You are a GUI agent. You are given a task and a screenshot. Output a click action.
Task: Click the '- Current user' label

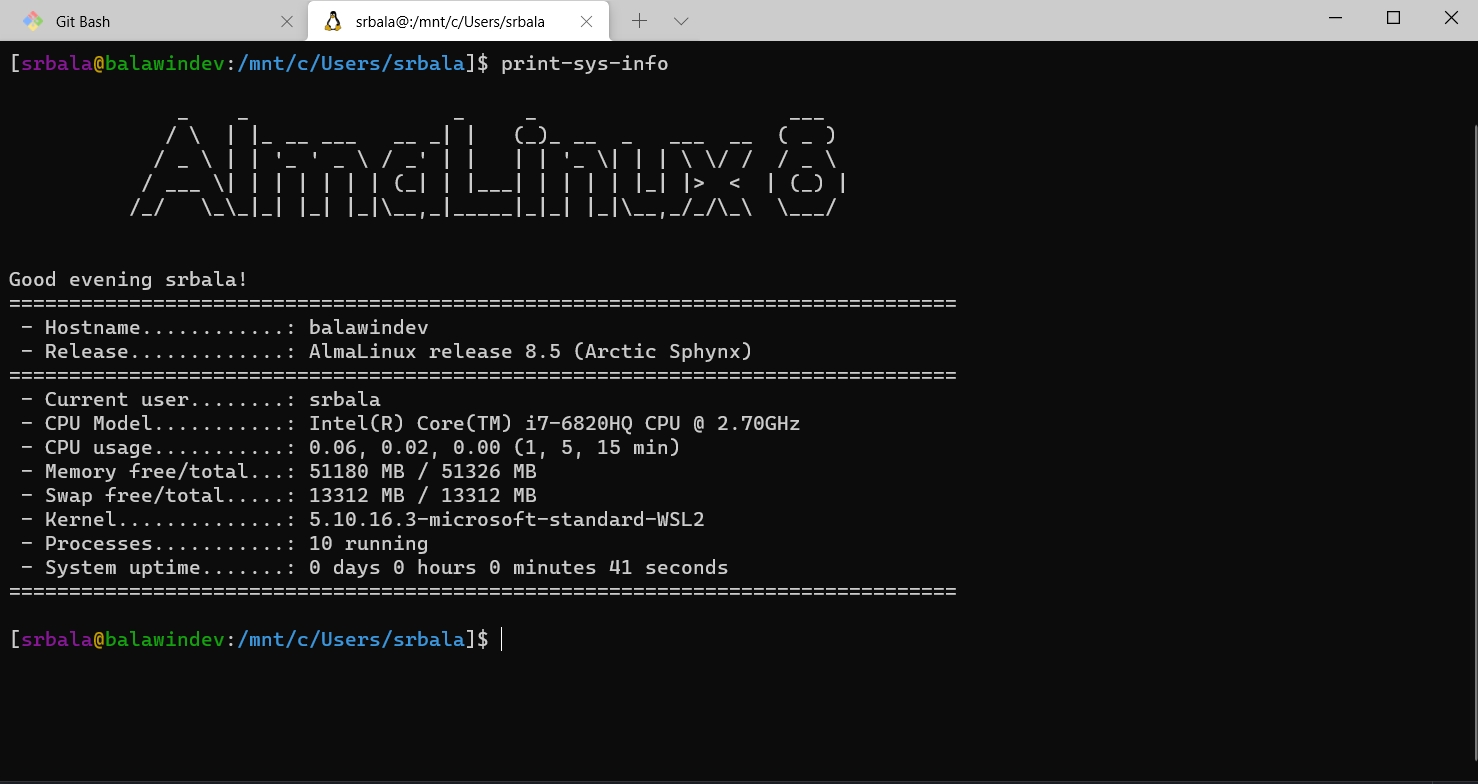click(105, 400)
